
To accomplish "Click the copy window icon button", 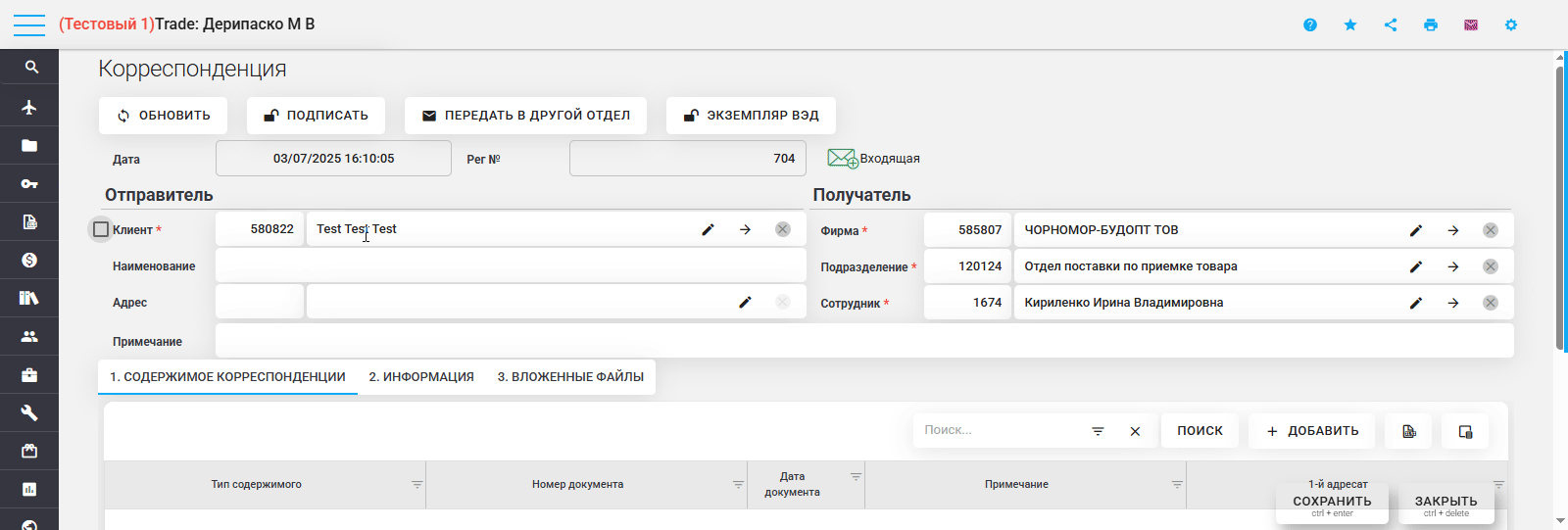I will pyautogui.click(x=1465, y=431).
